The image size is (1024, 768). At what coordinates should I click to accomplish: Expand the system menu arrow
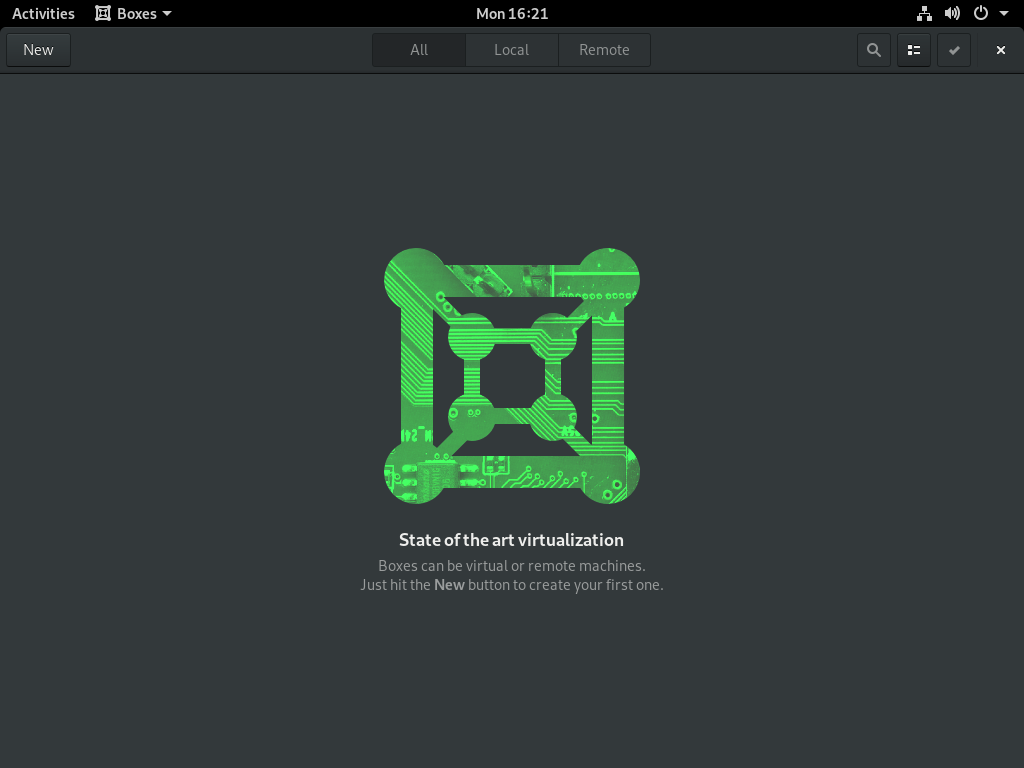(1004, 14)
